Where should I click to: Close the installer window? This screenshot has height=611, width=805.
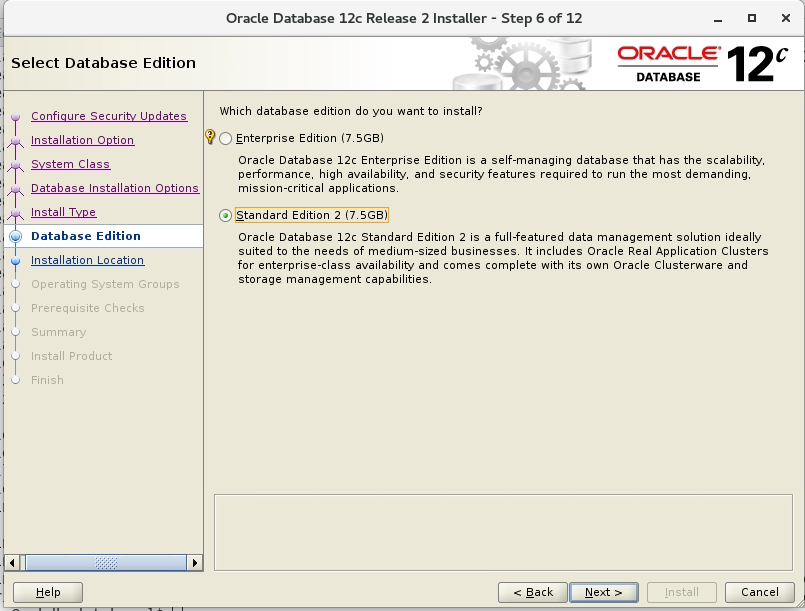pyautogui.click(x=786, y=18)
